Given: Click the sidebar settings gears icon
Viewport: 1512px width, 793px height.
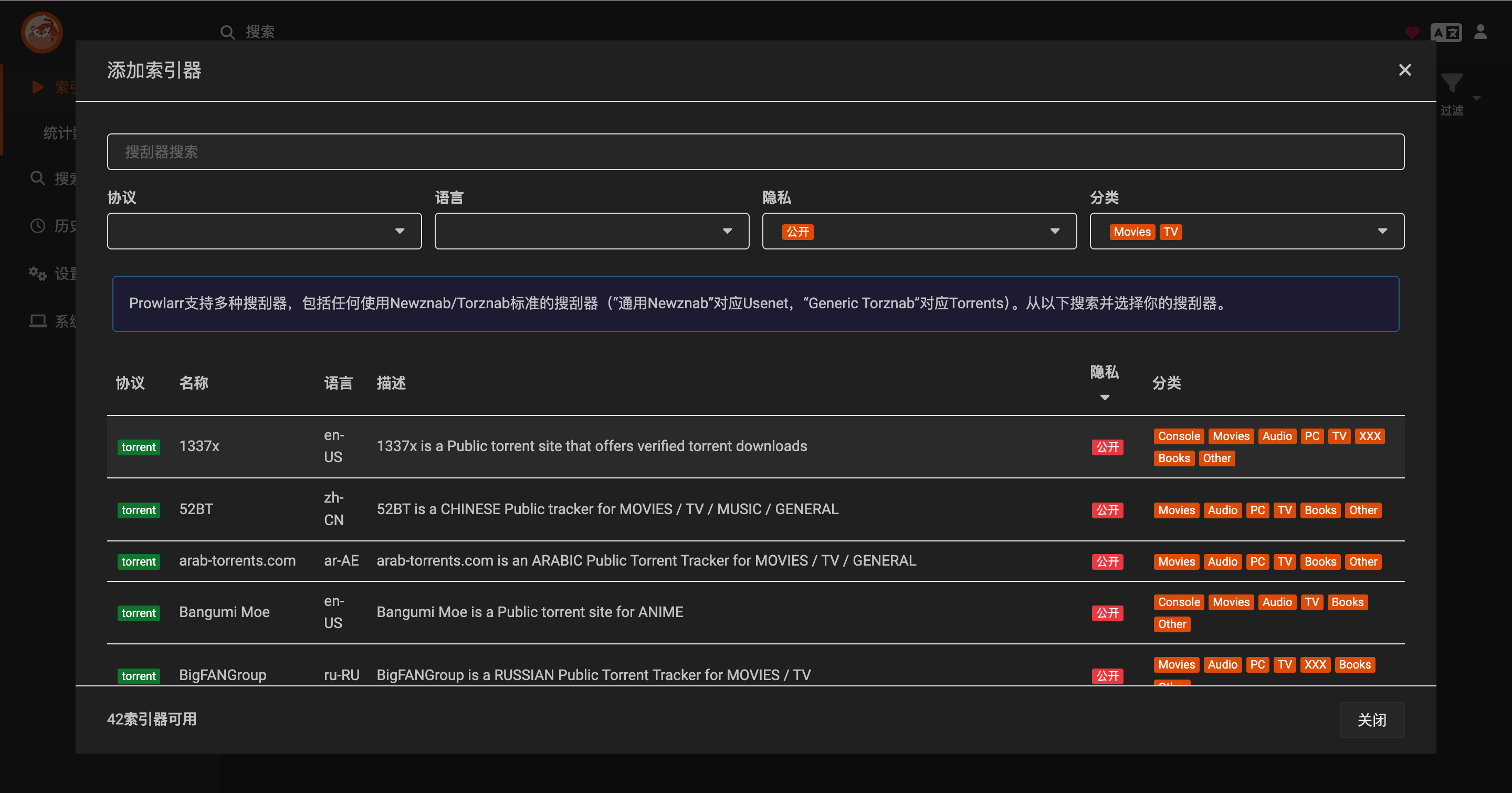Looking at the screenshot, I should point(38,274).
